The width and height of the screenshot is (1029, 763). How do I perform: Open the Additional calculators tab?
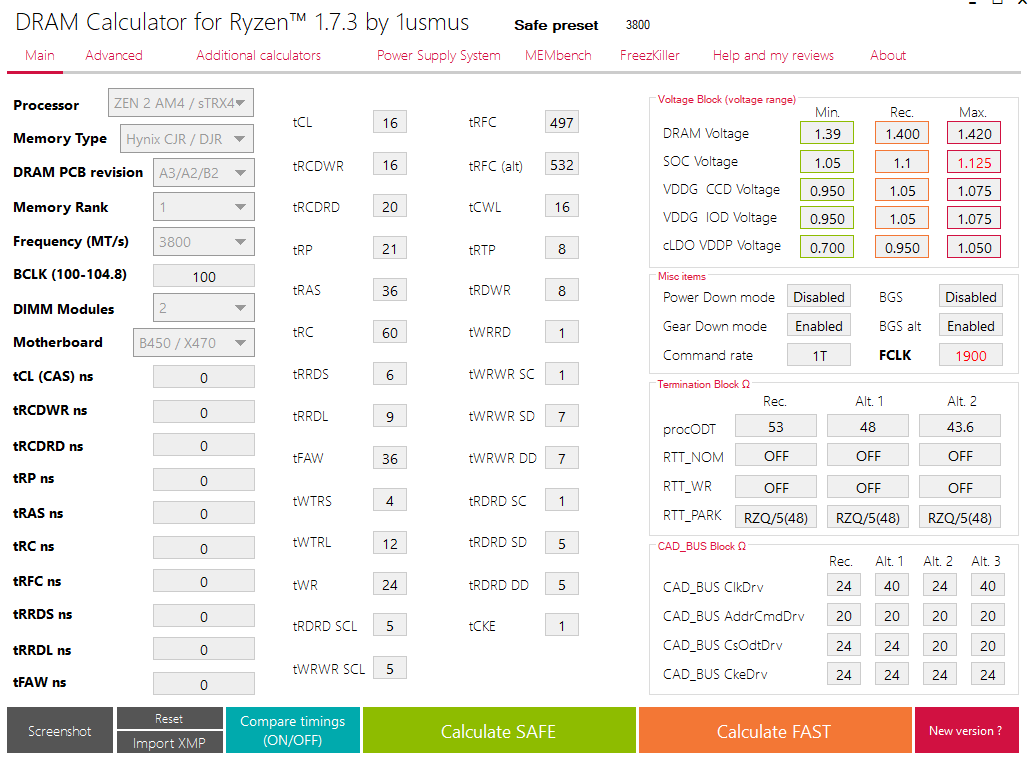coord(259,56)
